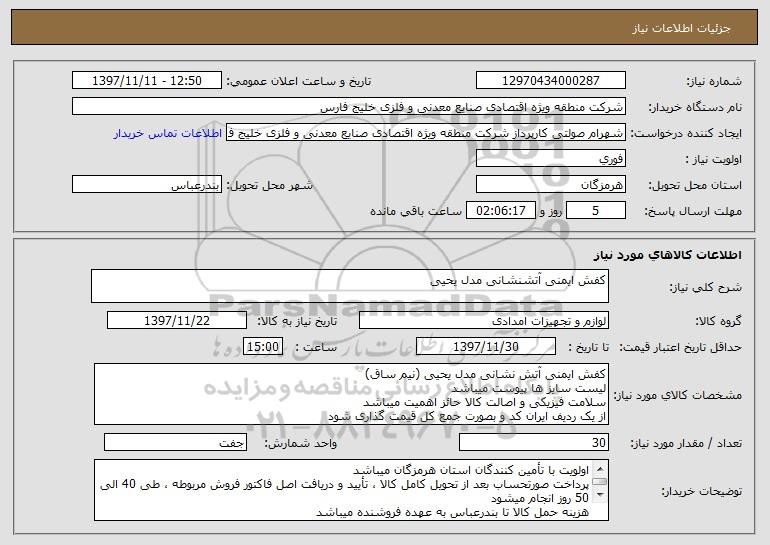This screenshot has width=770, height=545.
Task: Click the unit field showing جفت
Action: tap(175, 442)
